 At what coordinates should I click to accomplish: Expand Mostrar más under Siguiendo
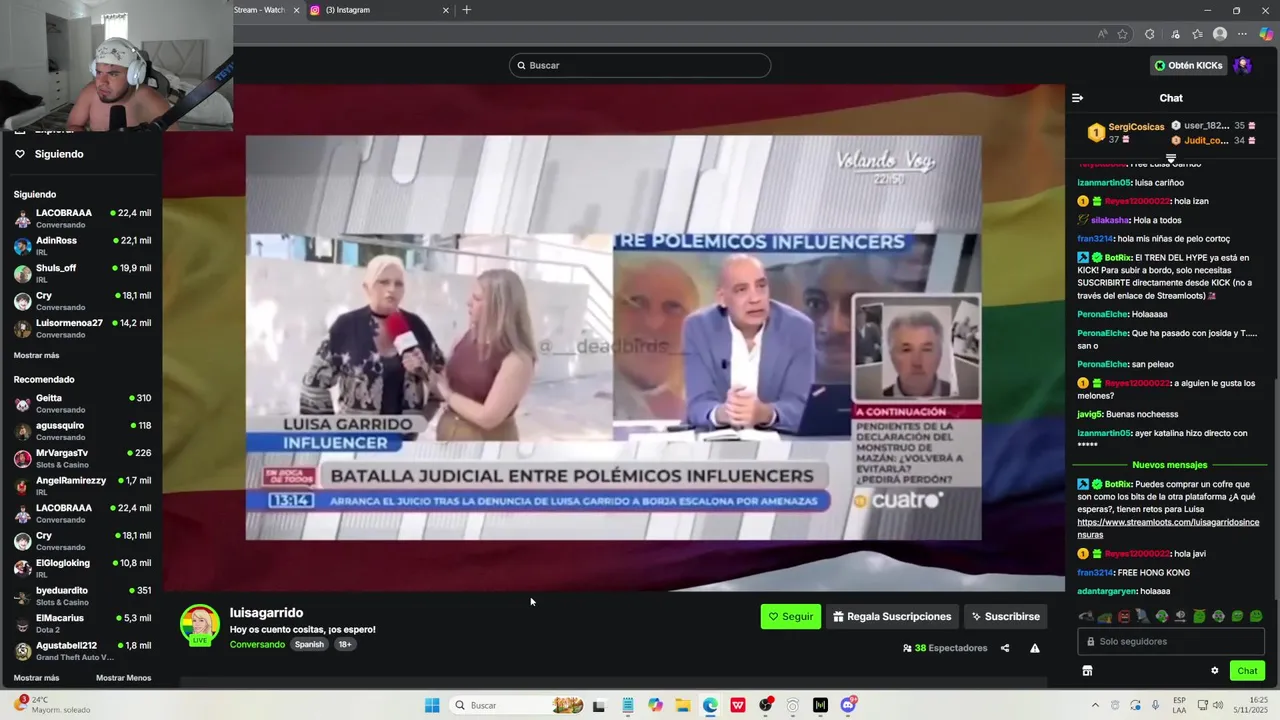tap(36, 355)
